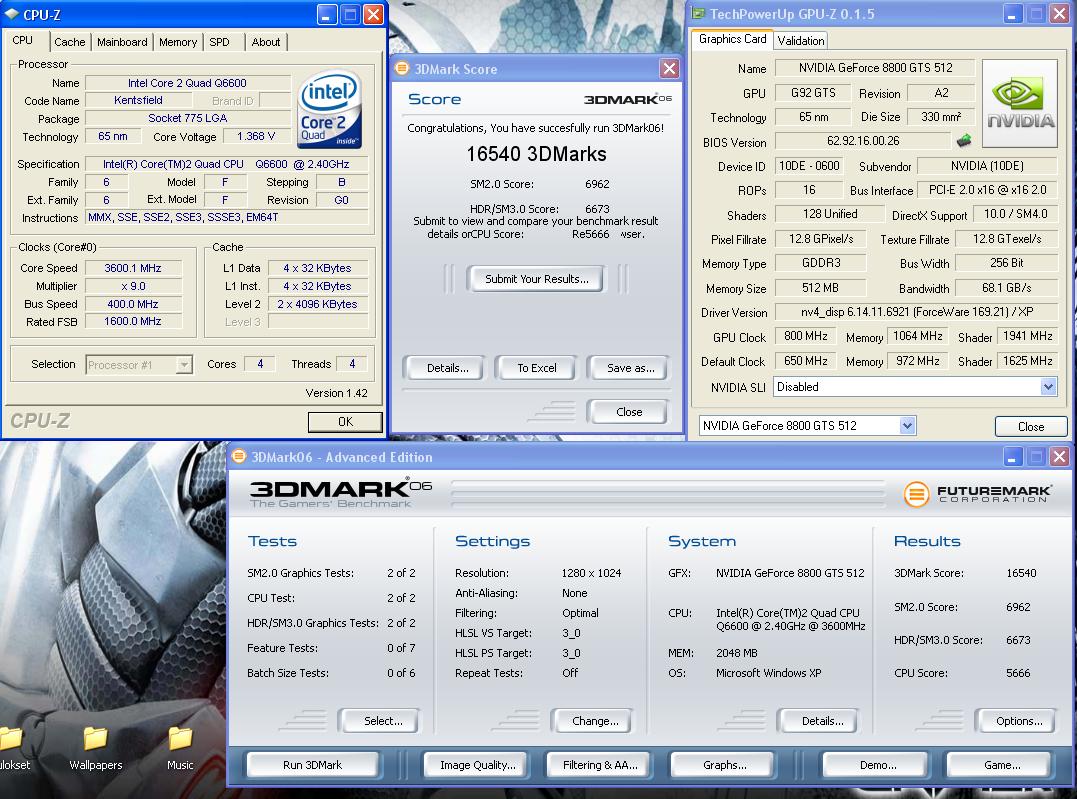Click the Shader clock field 1941 MHz
Image resolution: width=1077 pixels, height=799 pixels.
[x=1028, y=336]
